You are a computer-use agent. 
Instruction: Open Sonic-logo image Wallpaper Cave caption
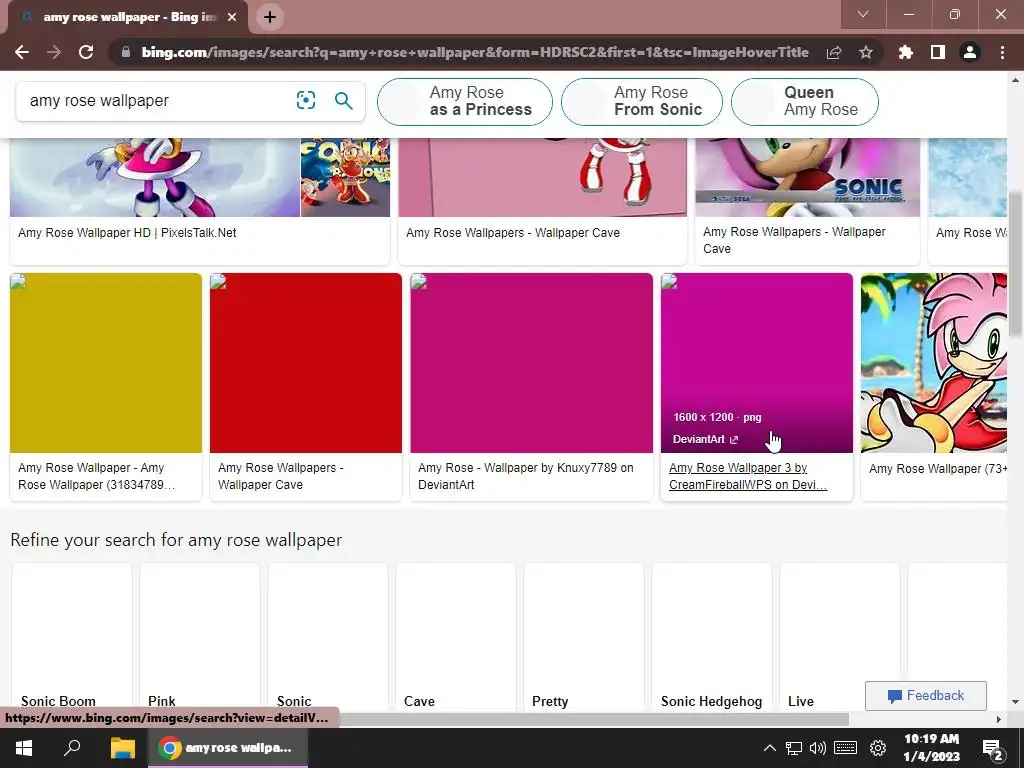click(794, 240)
